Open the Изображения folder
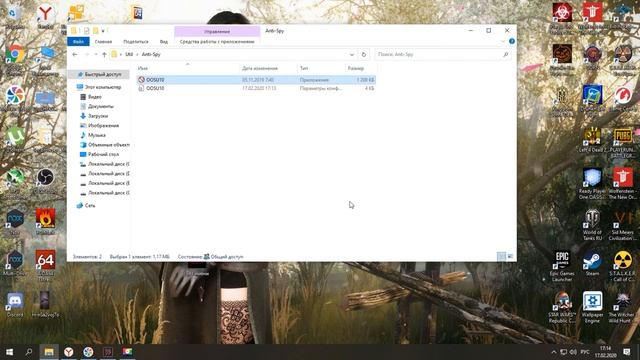640x360 pixels. tap(100, 125)
